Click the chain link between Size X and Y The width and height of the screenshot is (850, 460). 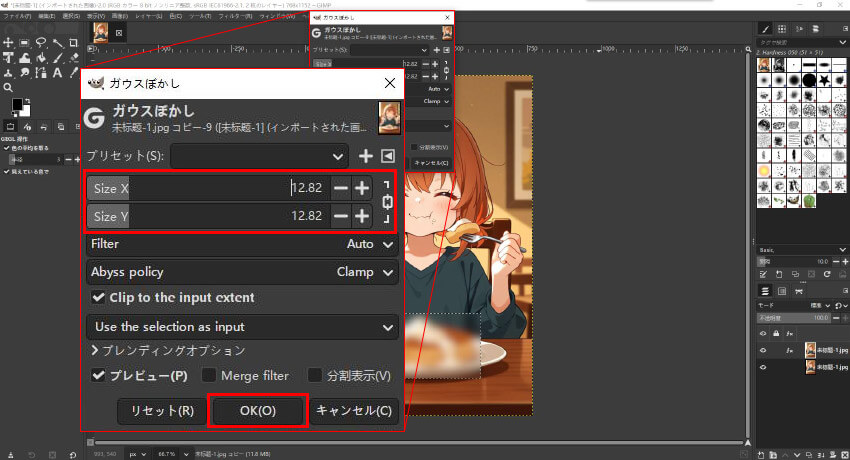point(387,202)
